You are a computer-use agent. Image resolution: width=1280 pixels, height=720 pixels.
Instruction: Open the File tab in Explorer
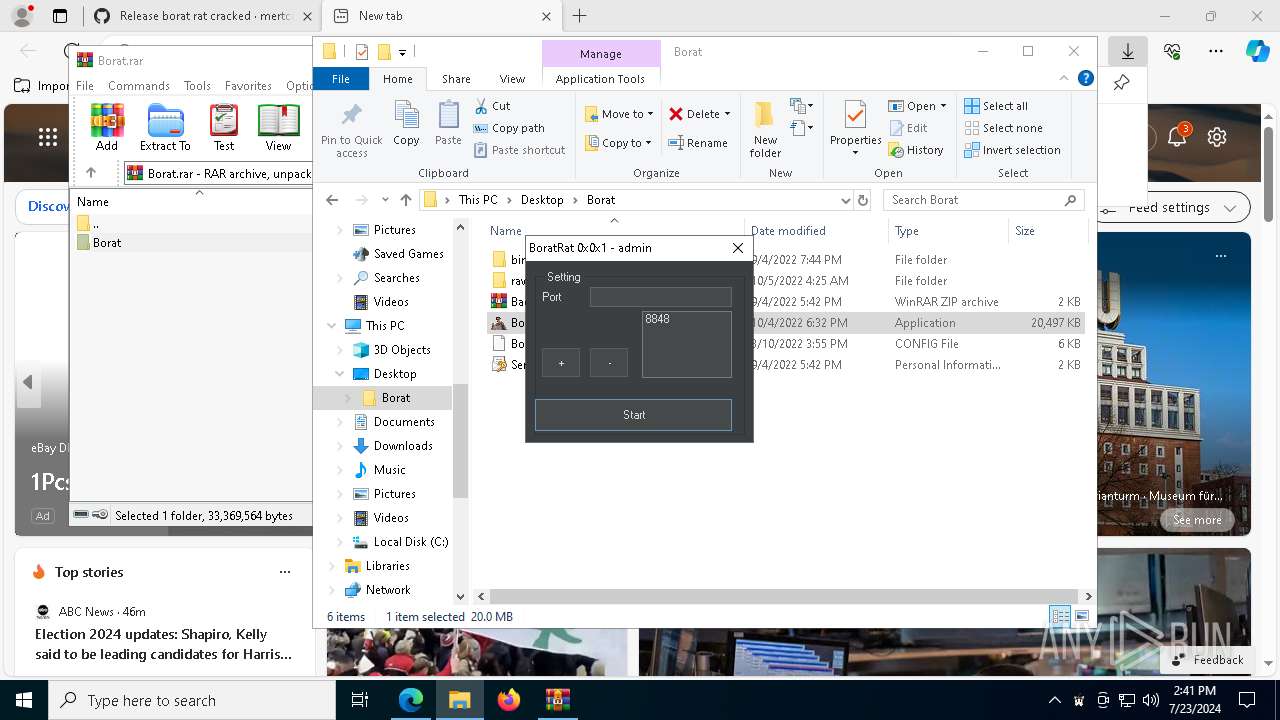tap(341, 79)
